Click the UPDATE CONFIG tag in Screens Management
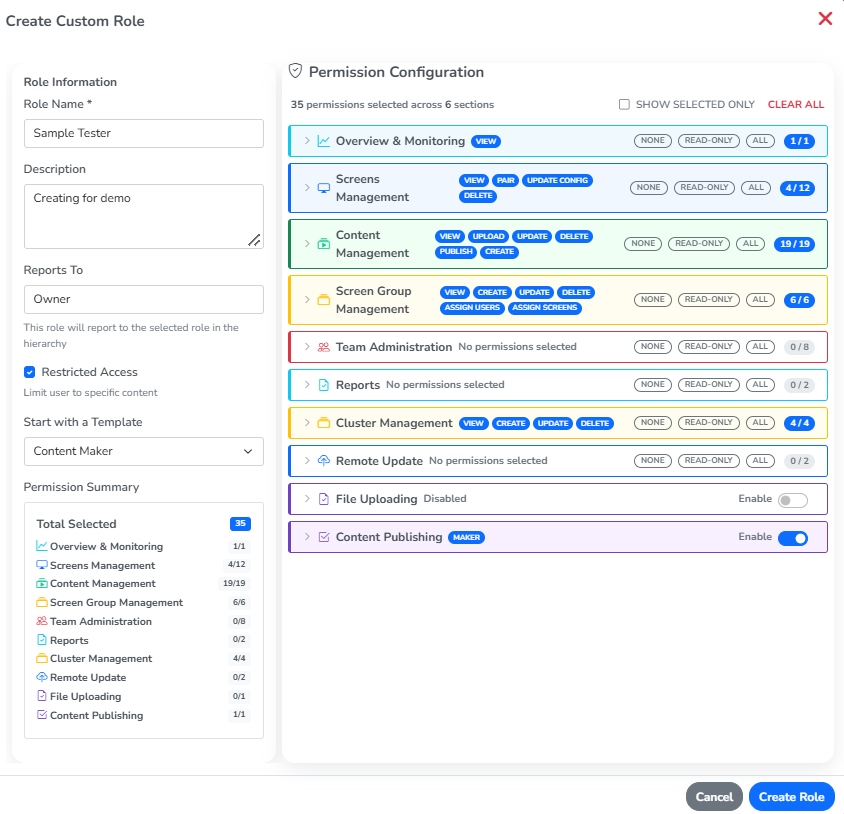 [x=557, y=180]
